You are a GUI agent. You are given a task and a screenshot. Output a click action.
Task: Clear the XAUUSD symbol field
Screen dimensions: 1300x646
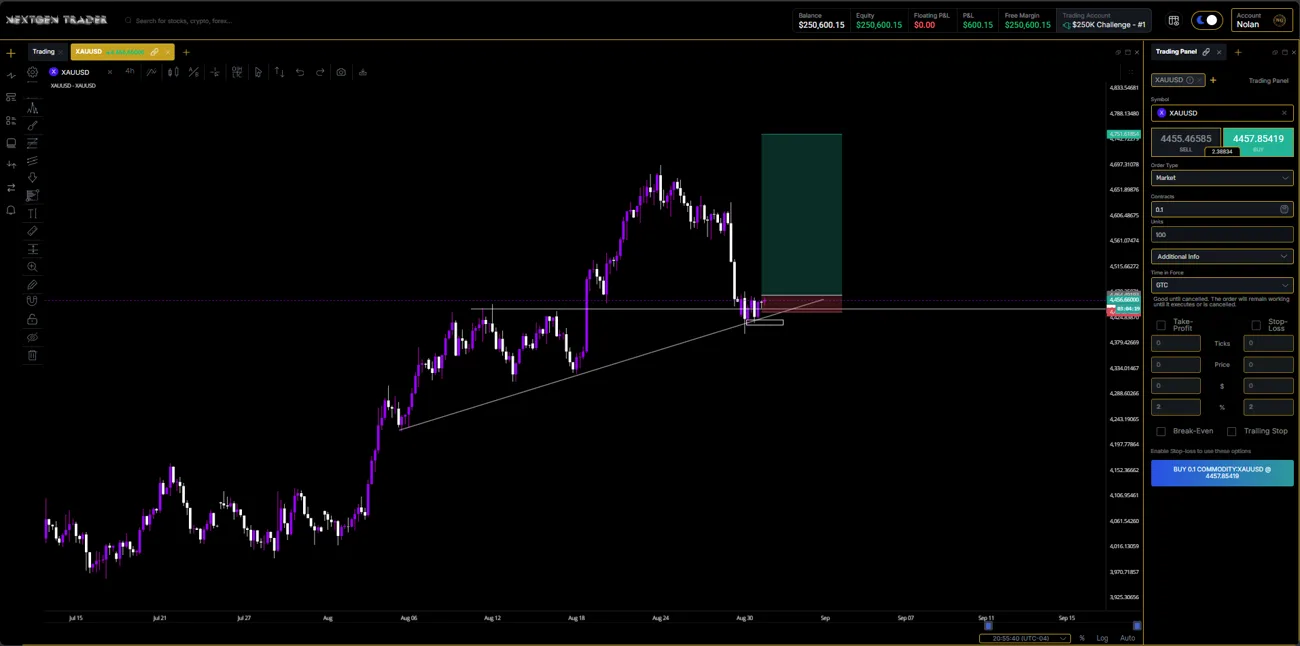point(1284,113)
